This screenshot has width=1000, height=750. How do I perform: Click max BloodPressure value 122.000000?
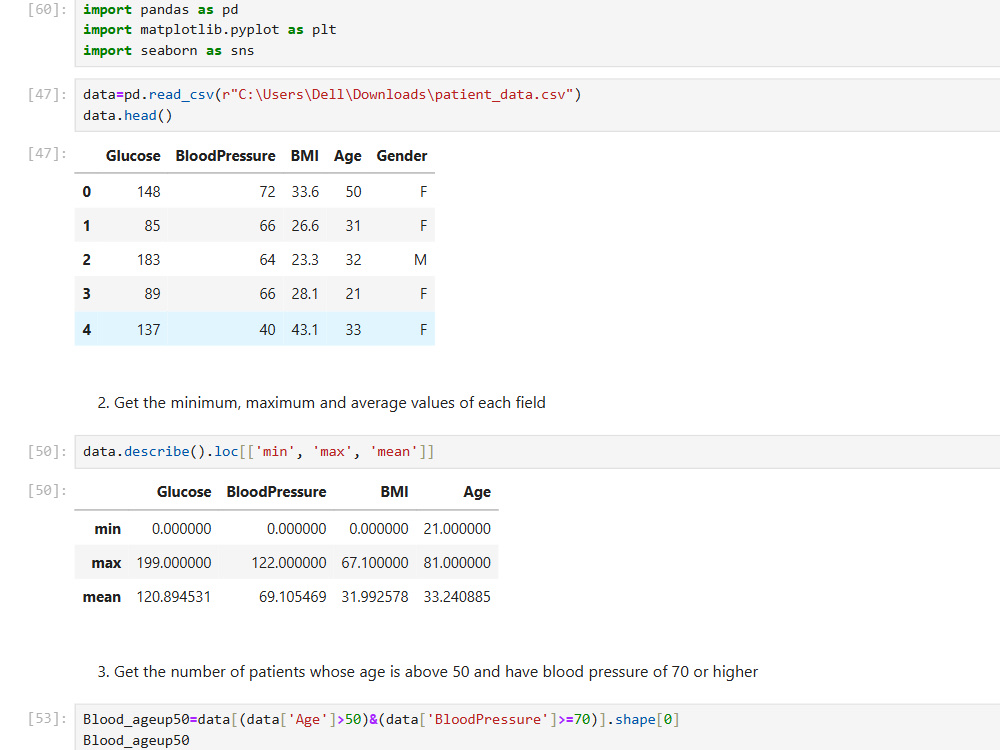click(x=289, y=563)
